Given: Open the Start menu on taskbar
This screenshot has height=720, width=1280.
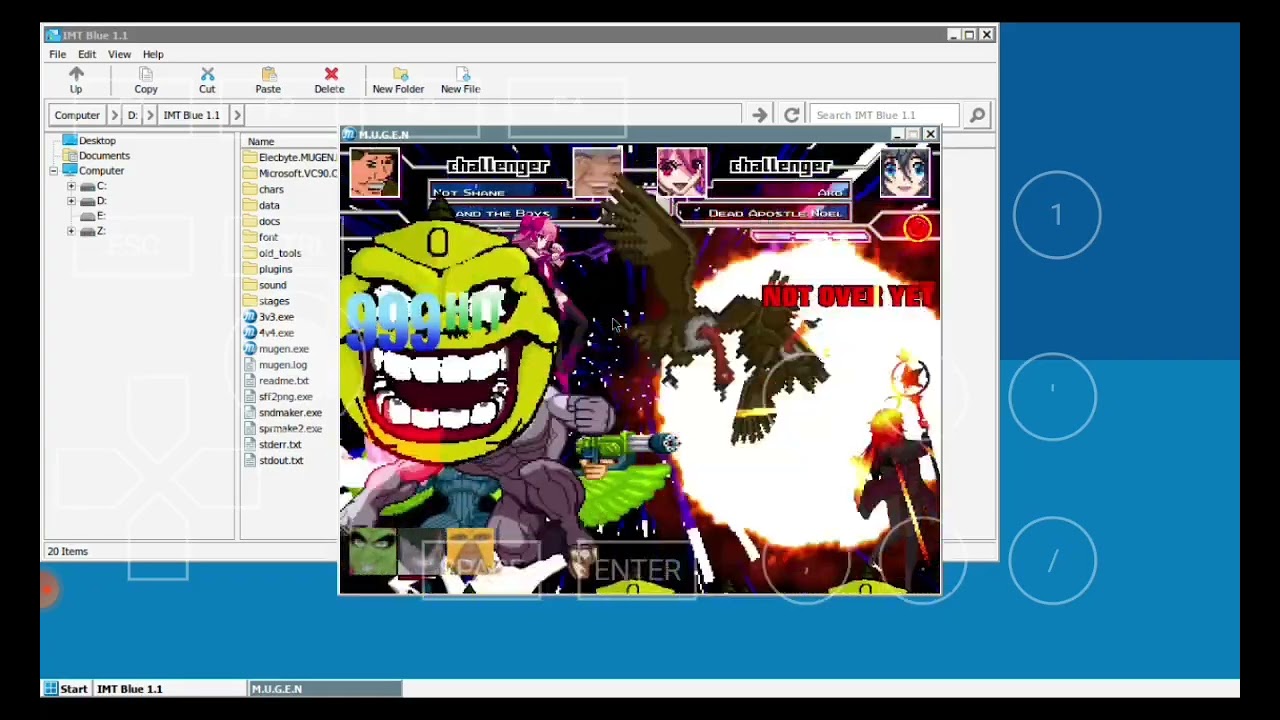Looking at the screenshot, I should coord(65,689).
